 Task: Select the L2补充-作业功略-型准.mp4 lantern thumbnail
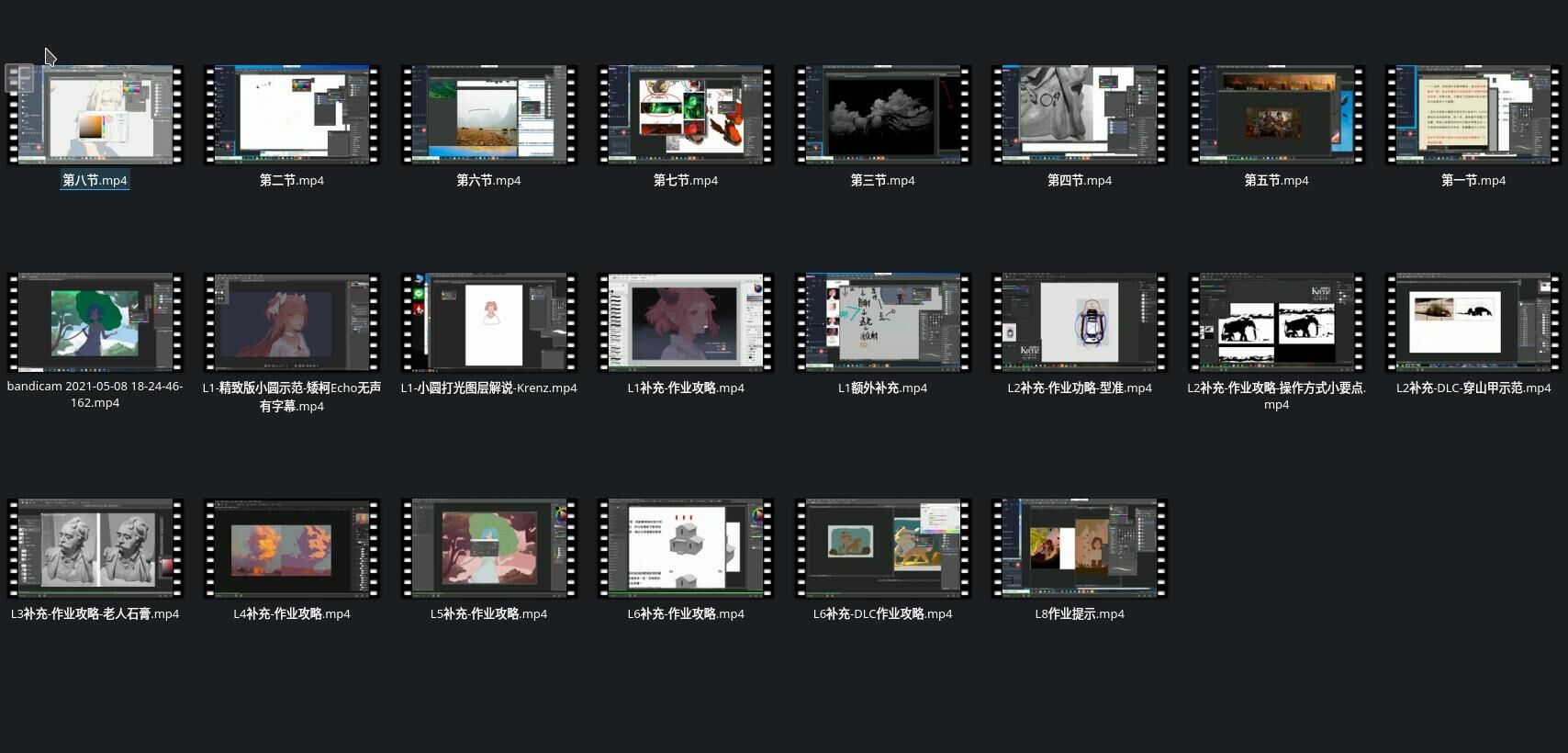click(x=1080, y=322)
